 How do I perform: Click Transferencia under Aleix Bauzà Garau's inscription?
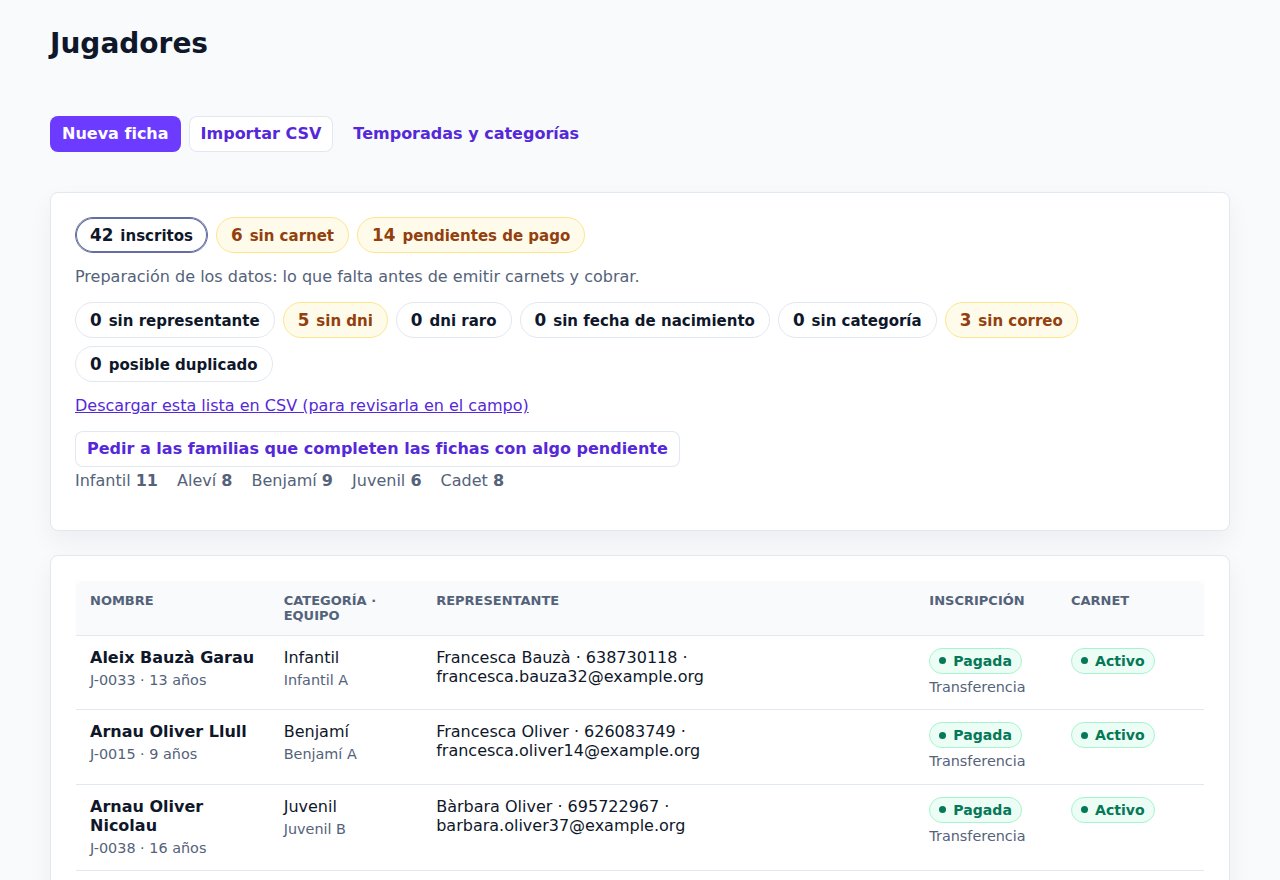coord(977,687)
